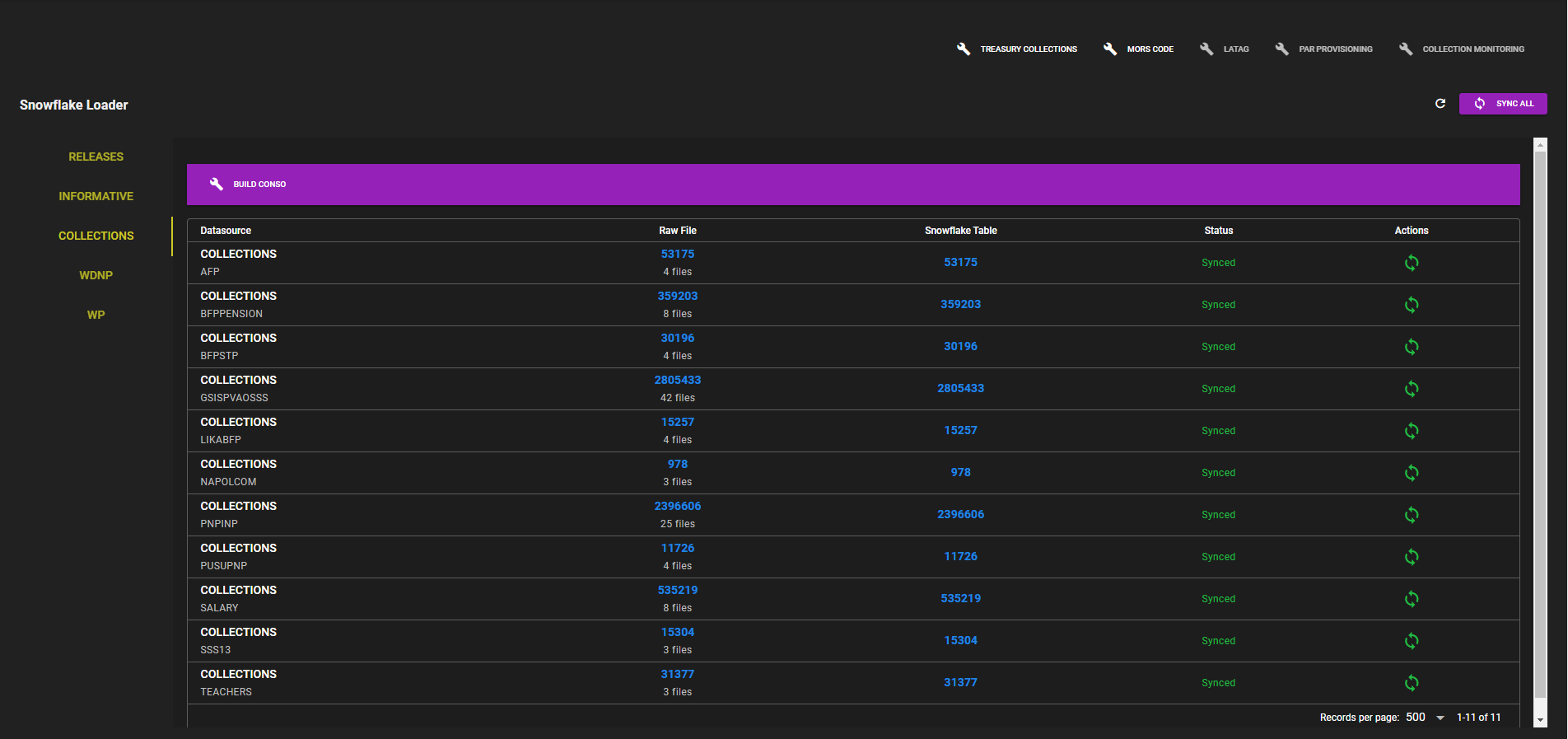Click sync icon for PUSUPNP row
Image resolution: width=1568 pixels, height=739 pixels.
click(x=1412, y=557)
